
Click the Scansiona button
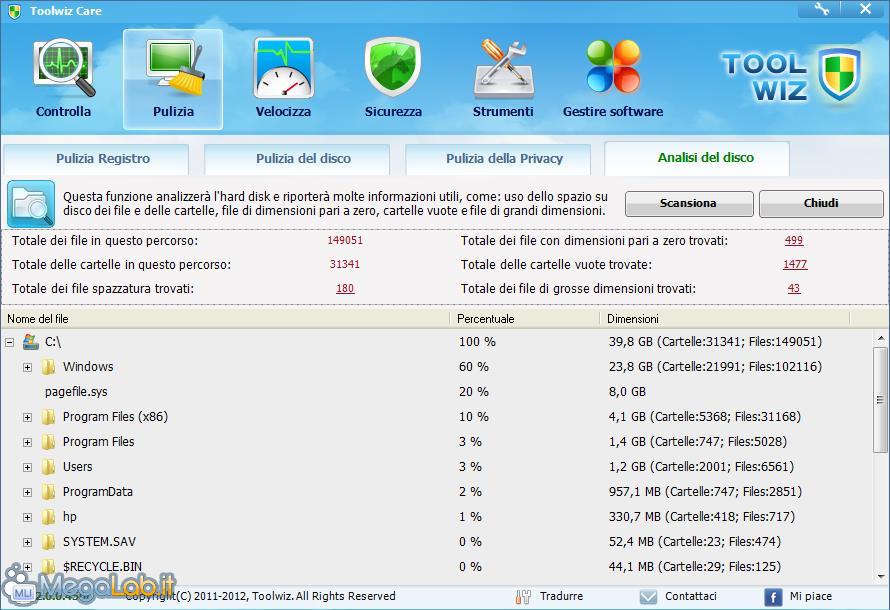[x=689, y=203]
